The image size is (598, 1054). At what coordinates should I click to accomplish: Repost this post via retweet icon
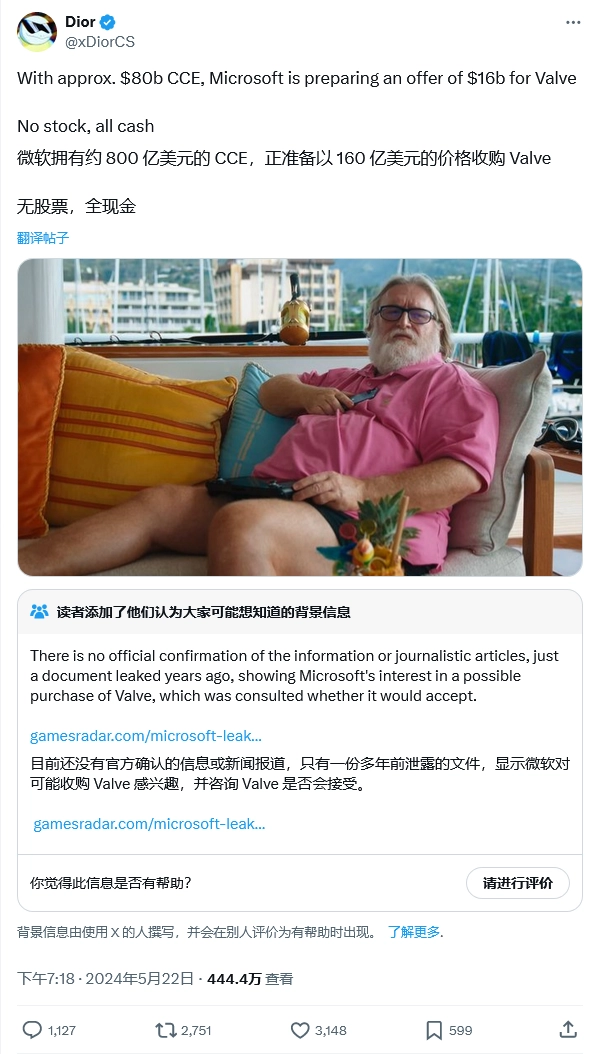[165, 1030]
